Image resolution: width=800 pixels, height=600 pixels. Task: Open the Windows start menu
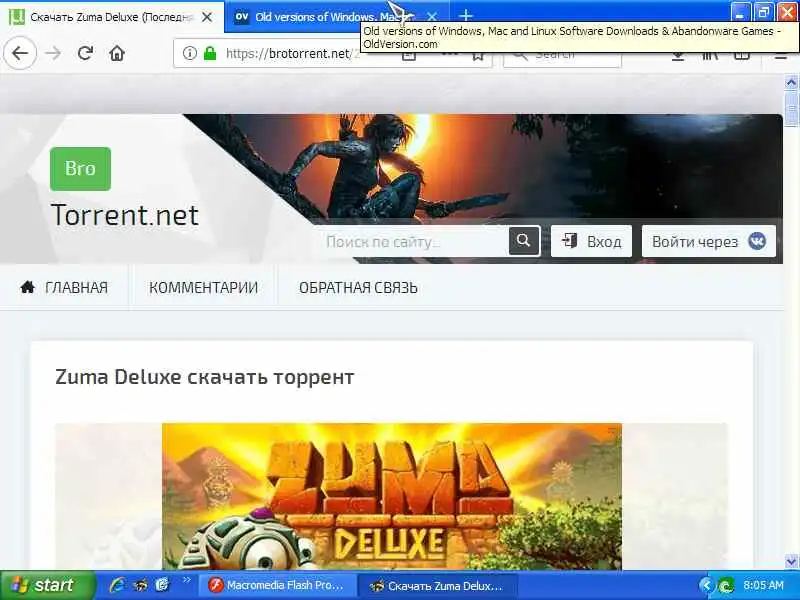pos(47,585)
